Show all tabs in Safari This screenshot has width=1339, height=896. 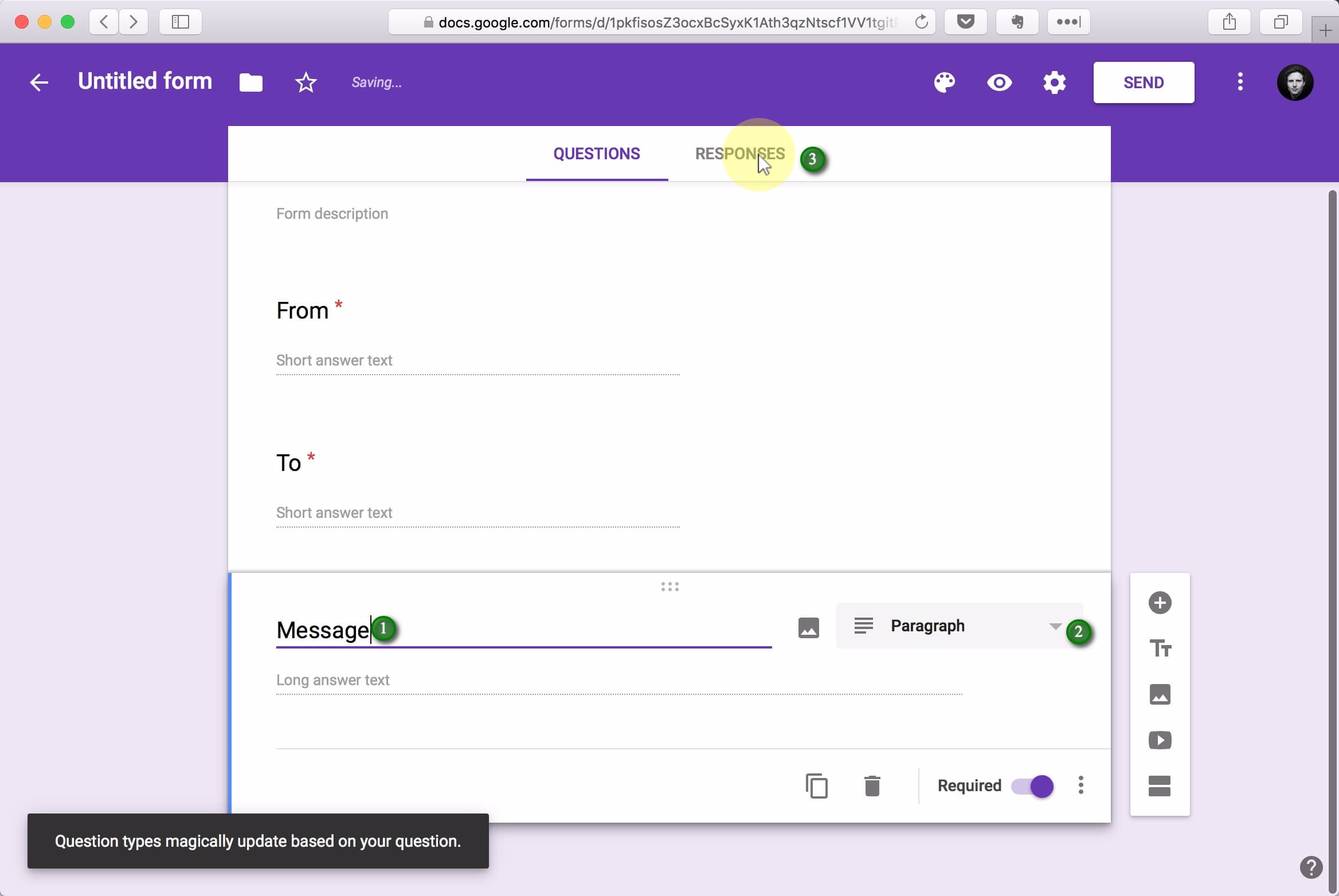[x=1281, y=22]
